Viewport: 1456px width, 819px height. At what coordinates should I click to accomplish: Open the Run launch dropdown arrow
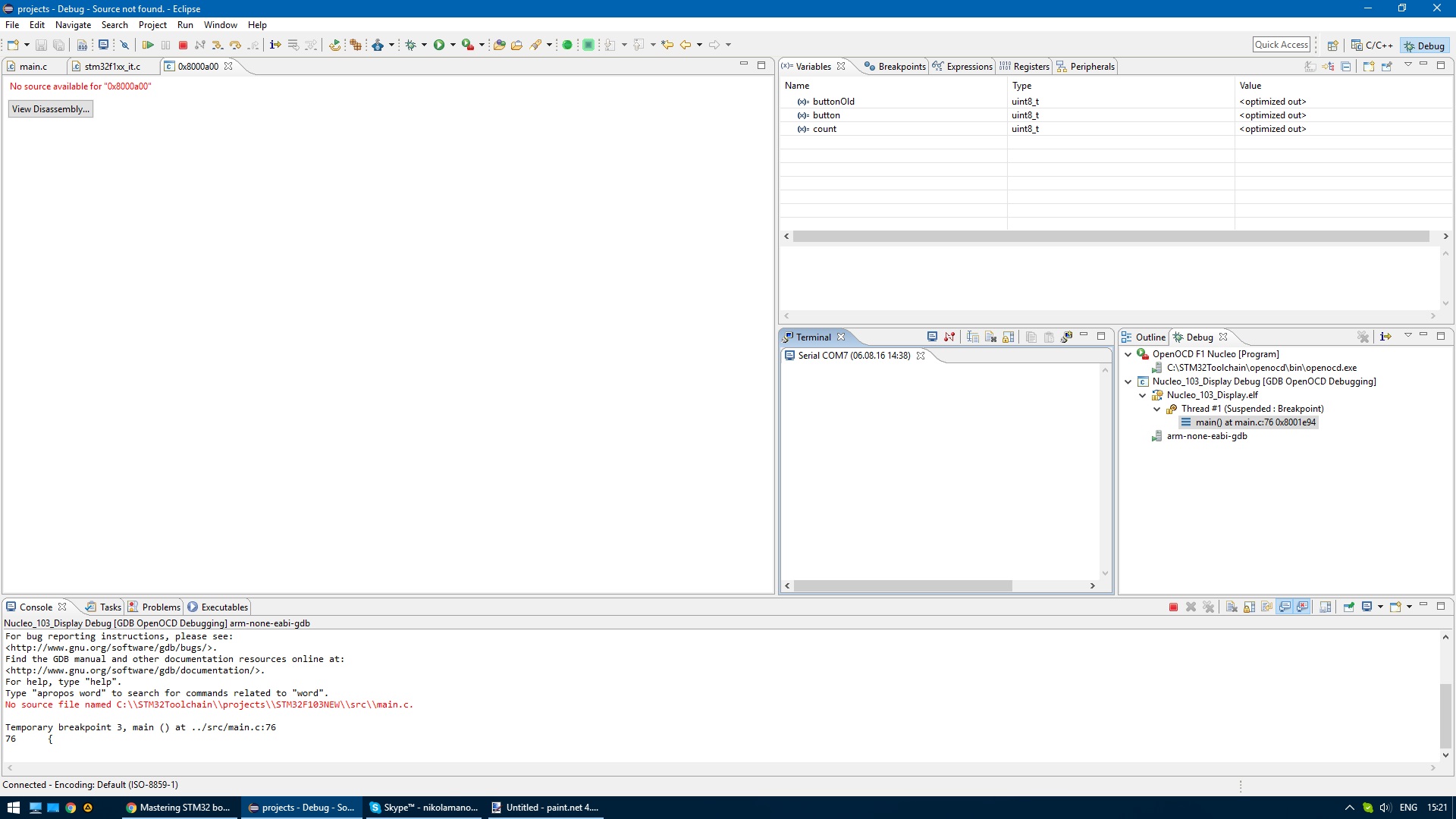point(453,45)
